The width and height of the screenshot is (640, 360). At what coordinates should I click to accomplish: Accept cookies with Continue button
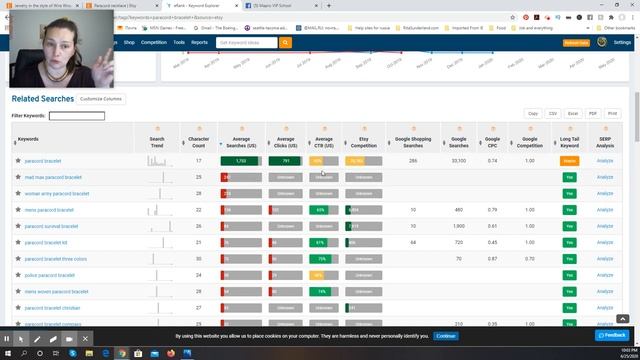445,336
